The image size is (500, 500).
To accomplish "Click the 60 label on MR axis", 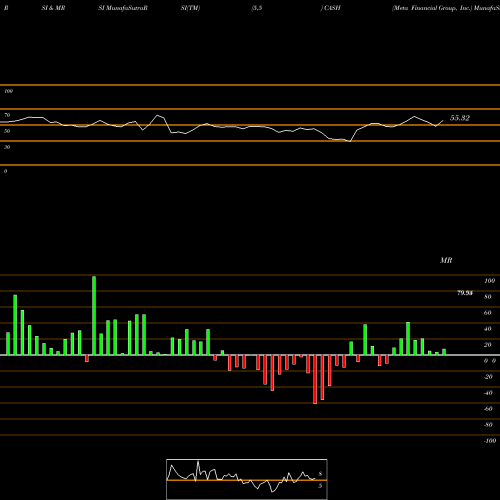I will coord(488,313).
